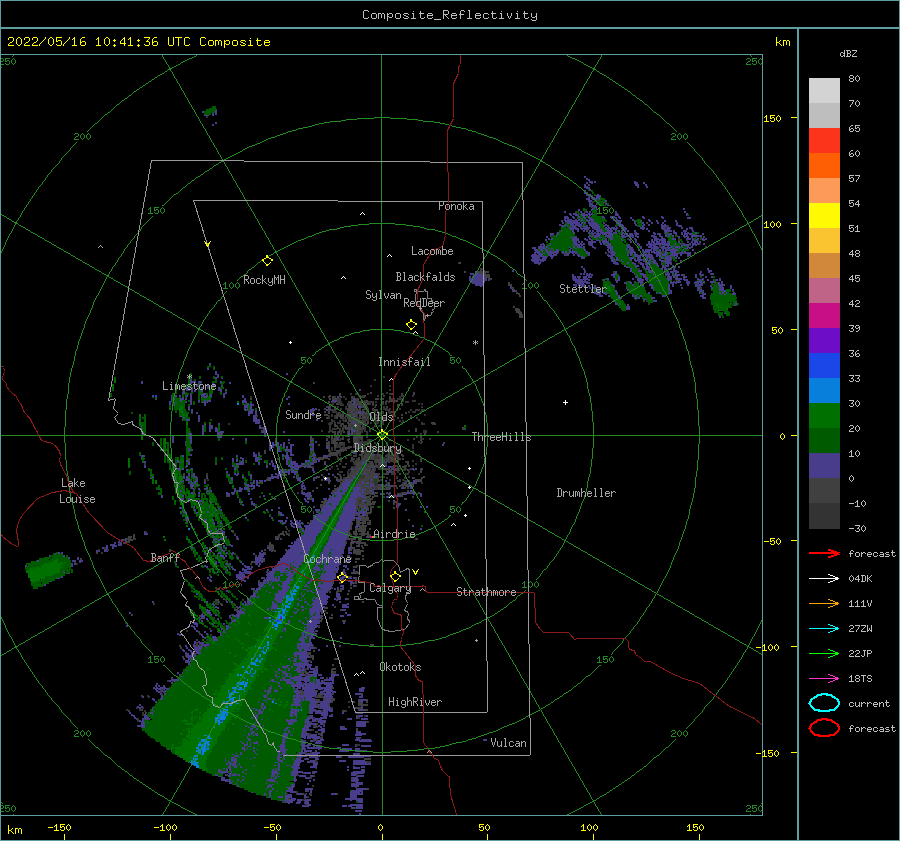Click the Lake Louise label
This screenshot has width=900, height=841.
77,491
